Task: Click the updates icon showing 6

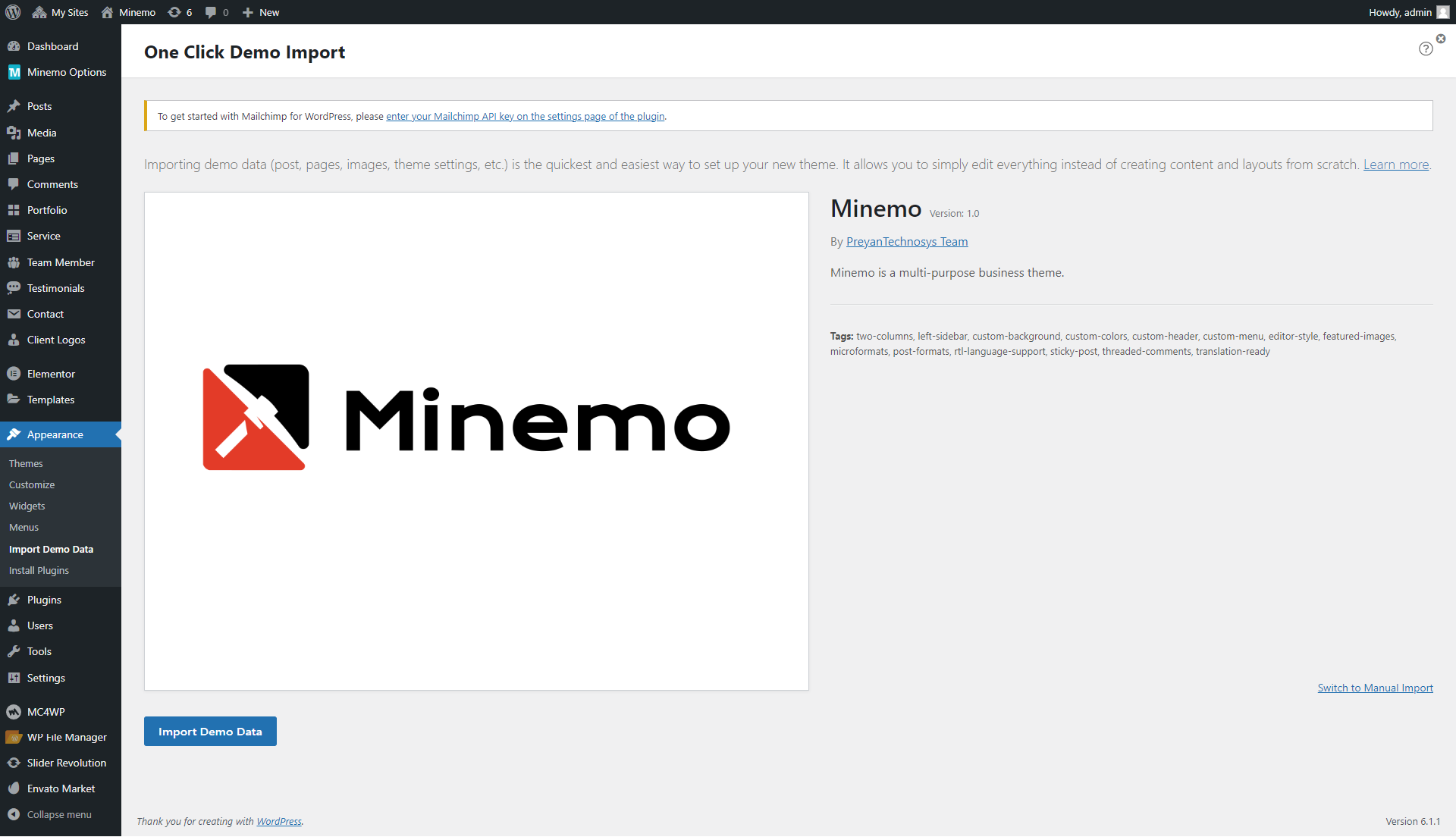Action: coord(180,12)
